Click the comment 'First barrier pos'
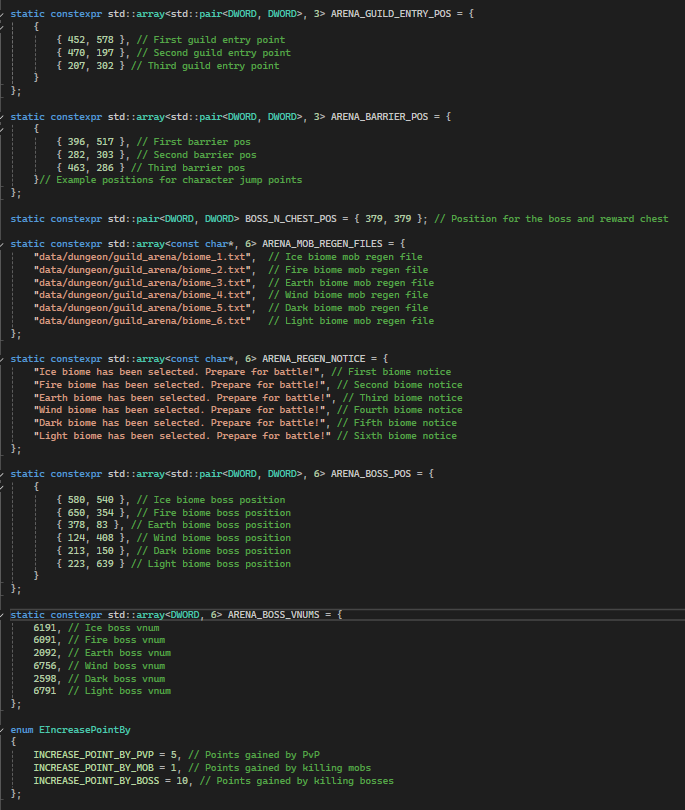 pyautogui.click(x=193, y=142)
